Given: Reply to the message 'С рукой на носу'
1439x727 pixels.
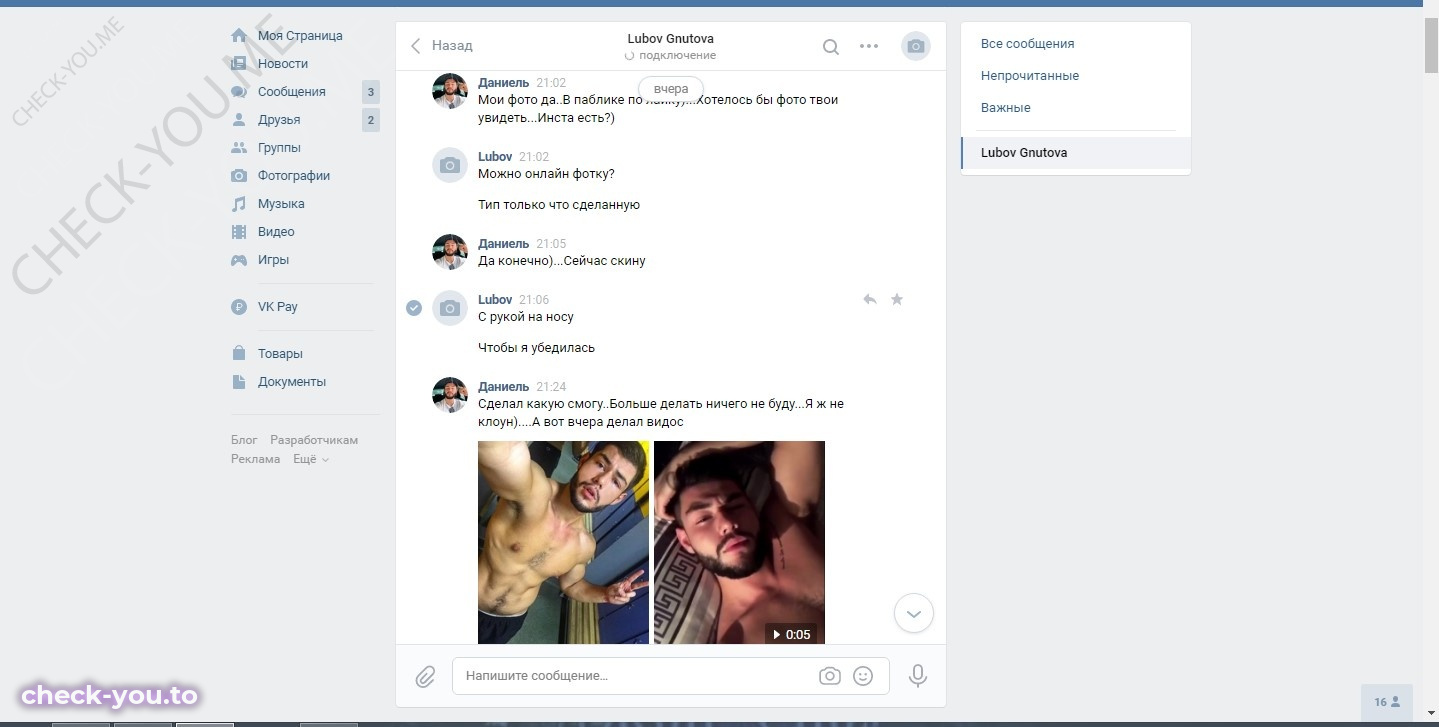Looking at the screenshot, I should click(x=870, y=299).
